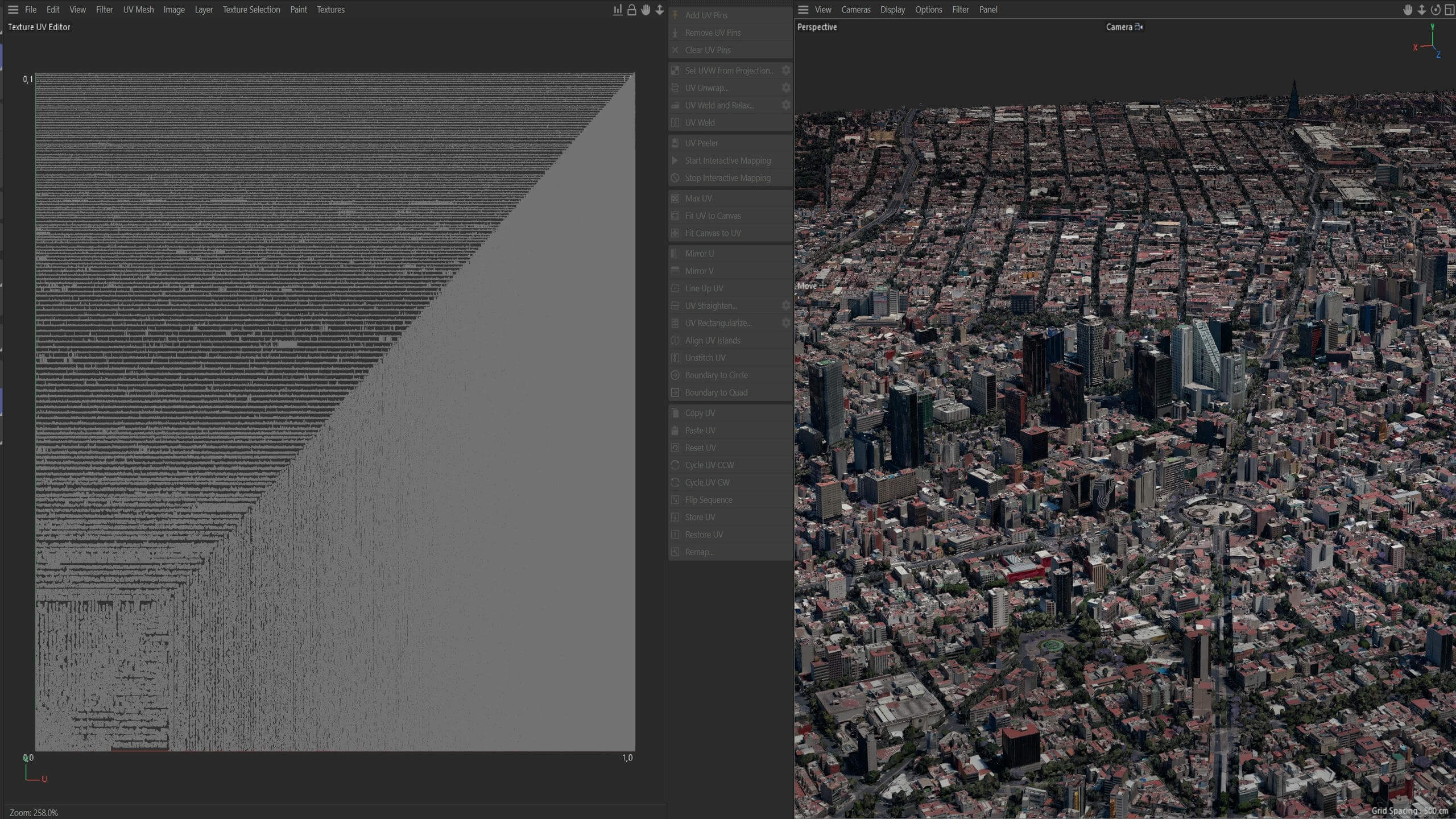Click Align UV Islands command
1456x819 pixels.
(x=730, y=340)
